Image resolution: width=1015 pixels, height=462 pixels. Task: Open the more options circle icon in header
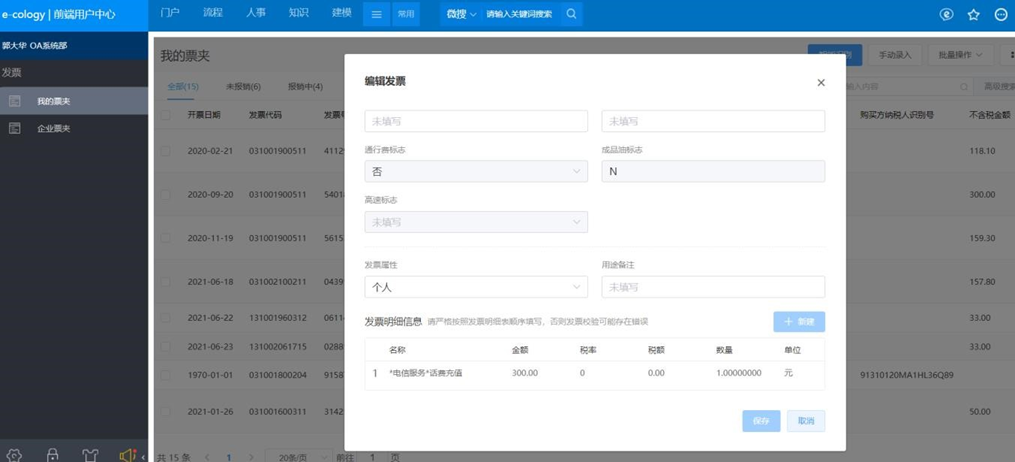(x=1000, y=15)
